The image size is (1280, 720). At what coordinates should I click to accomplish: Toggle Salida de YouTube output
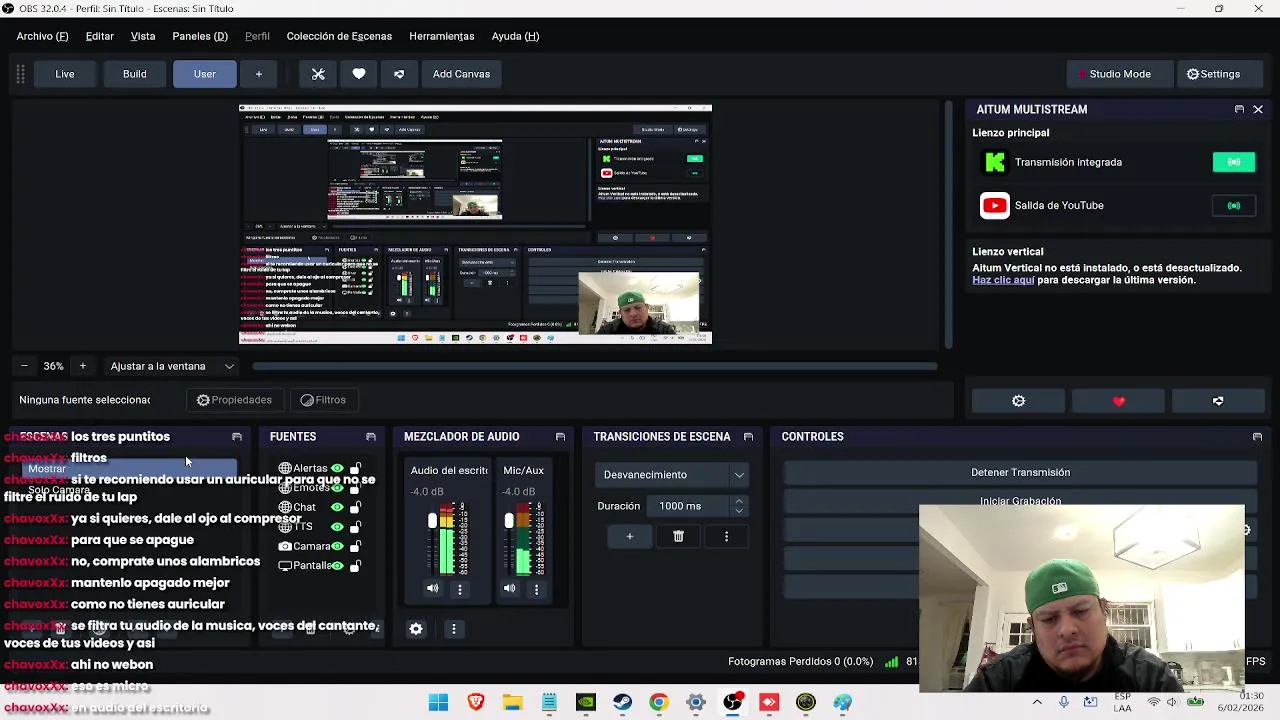(1234, 205)
